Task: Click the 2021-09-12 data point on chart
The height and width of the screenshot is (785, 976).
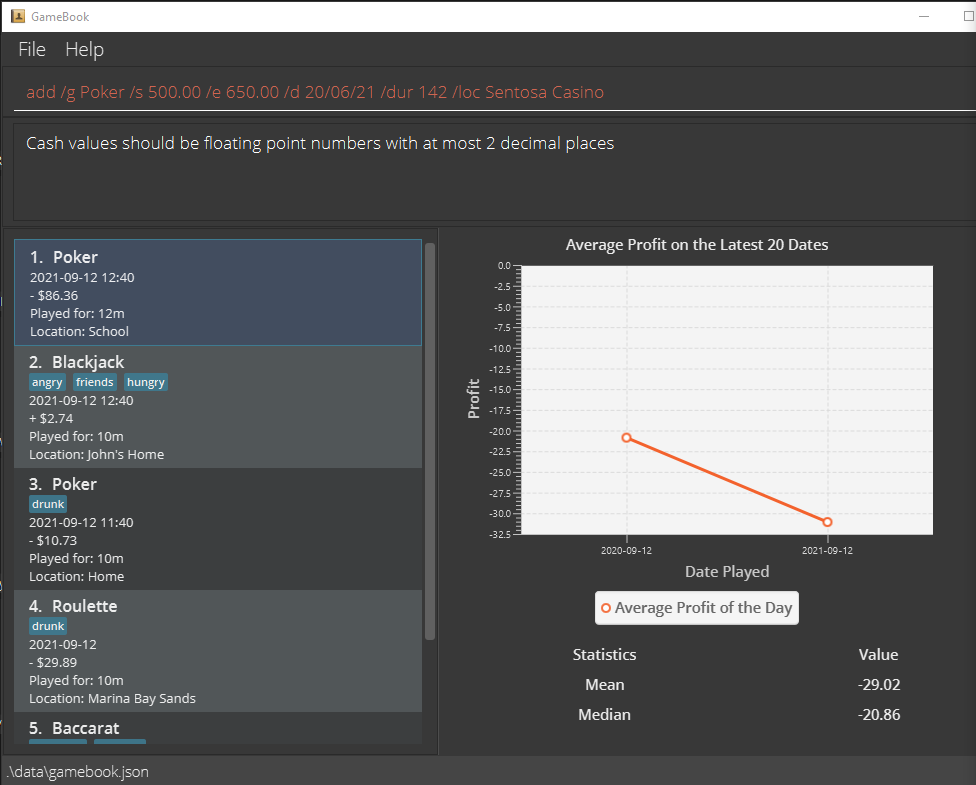Action: point(827,522)
